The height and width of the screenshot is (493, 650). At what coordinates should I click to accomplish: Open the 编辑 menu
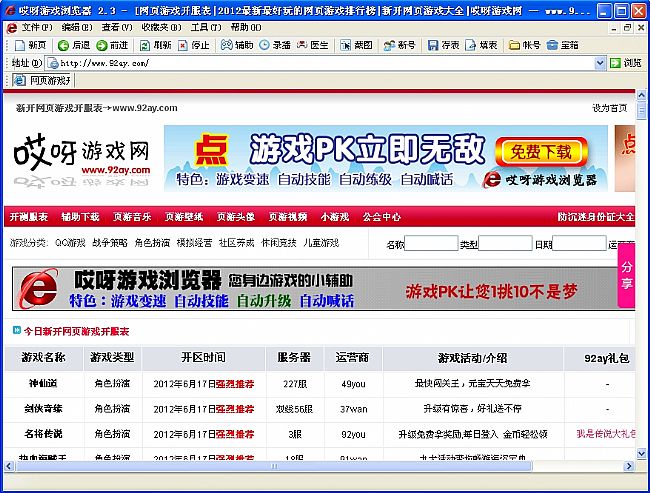pyautogui.click(x=77, y=27)
